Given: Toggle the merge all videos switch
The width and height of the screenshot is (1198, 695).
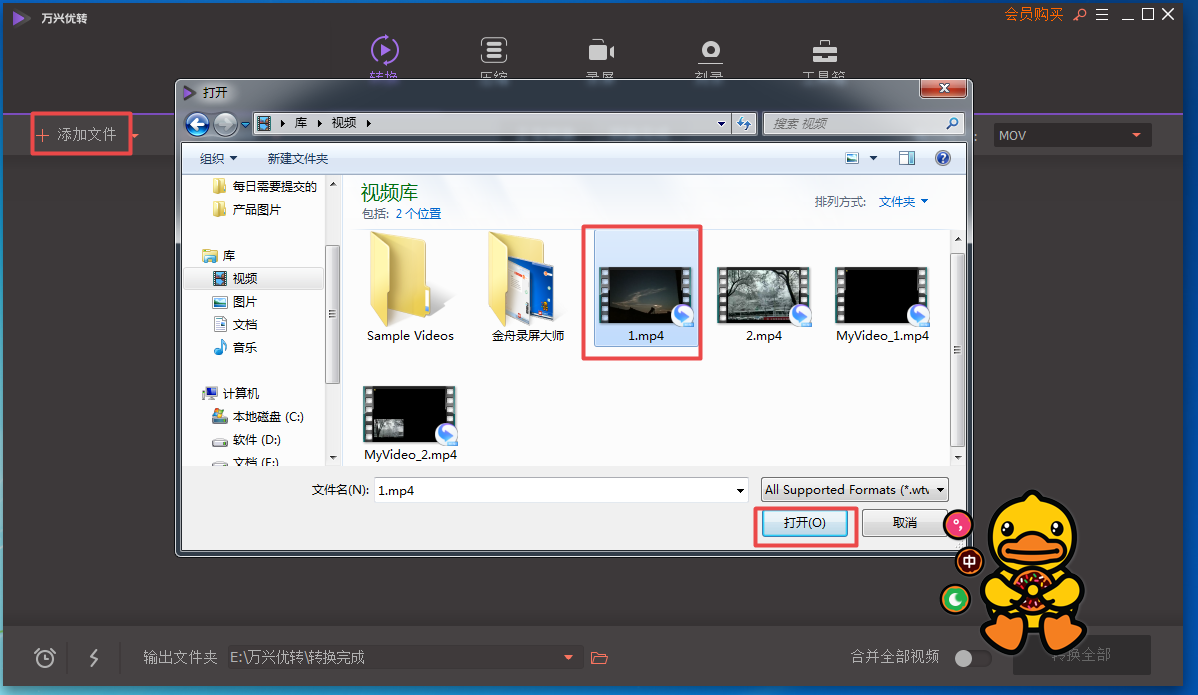Looking at the screenshot, I should (972, 658).
